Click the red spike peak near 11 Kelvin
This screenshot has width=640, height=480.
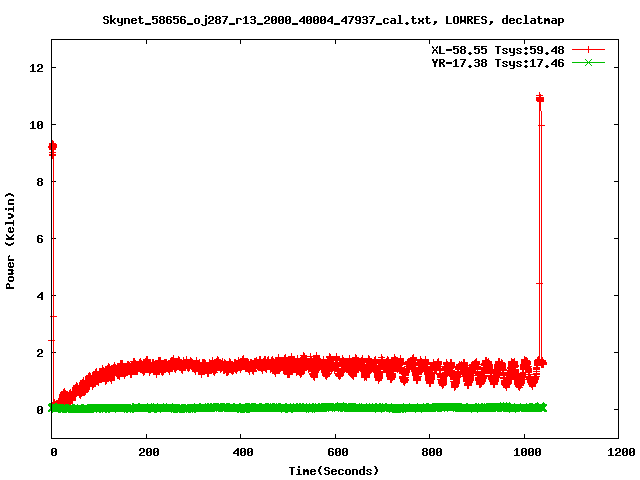pyautogui.click(x=540, y=98)
